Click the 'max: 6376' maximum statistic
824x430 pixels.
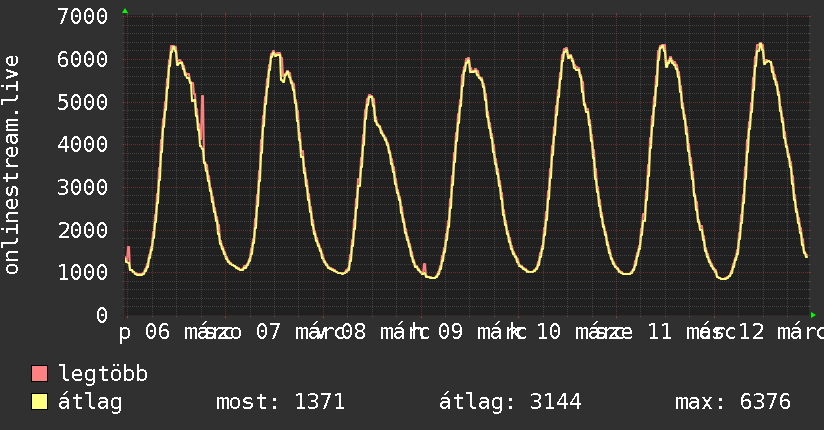pyautogui.click(x=733, y=402)
